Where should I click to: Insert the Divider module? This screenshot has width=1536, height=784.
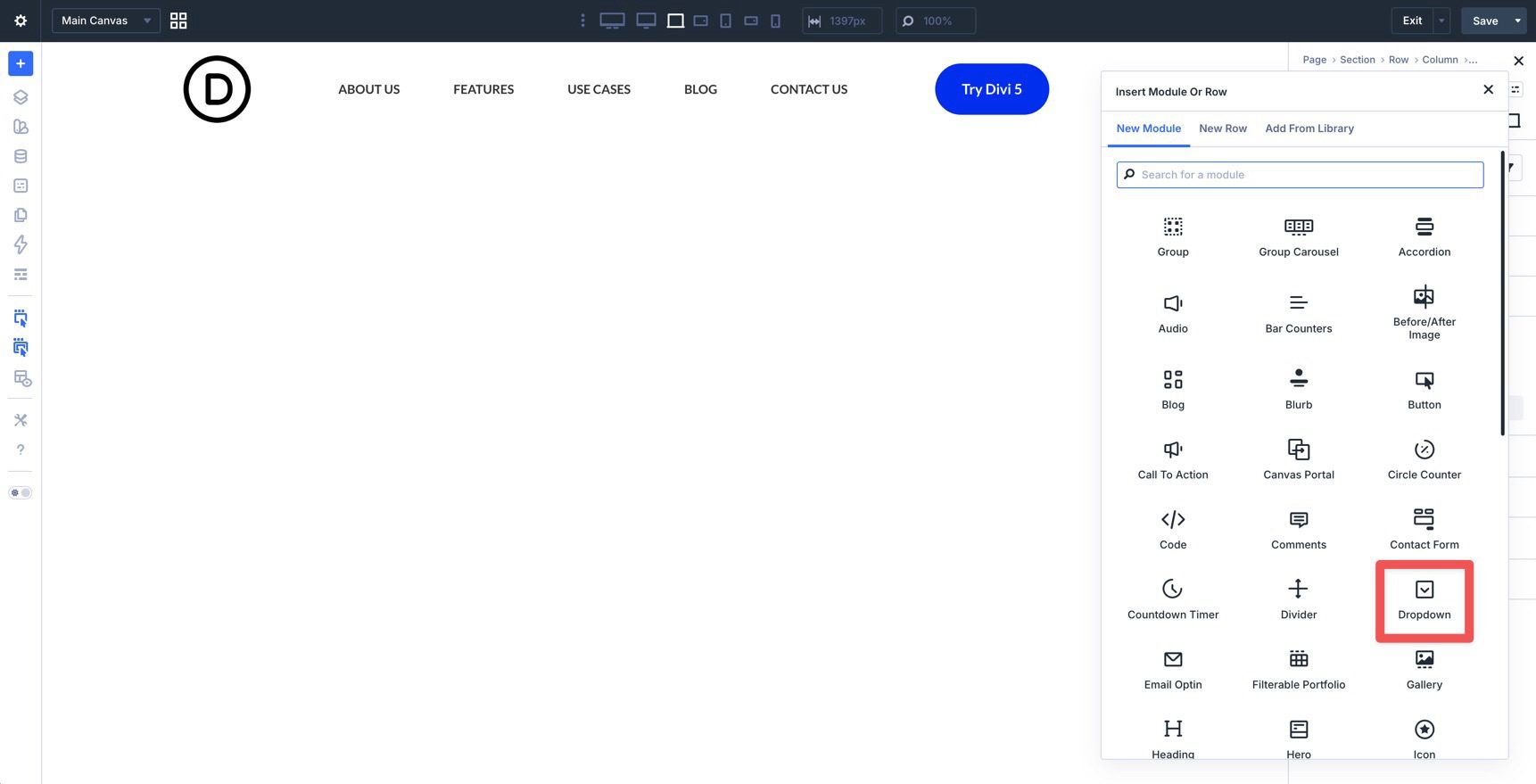(1299, 599)
